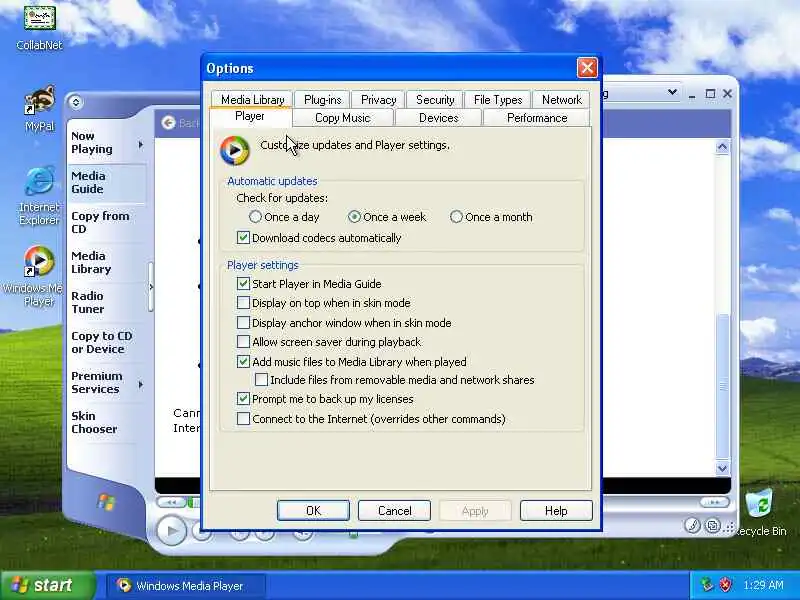Viewport: 800px width, 600px height.
Task: Expand the Premium Services submenu arrow
Action: coord(141,384)
